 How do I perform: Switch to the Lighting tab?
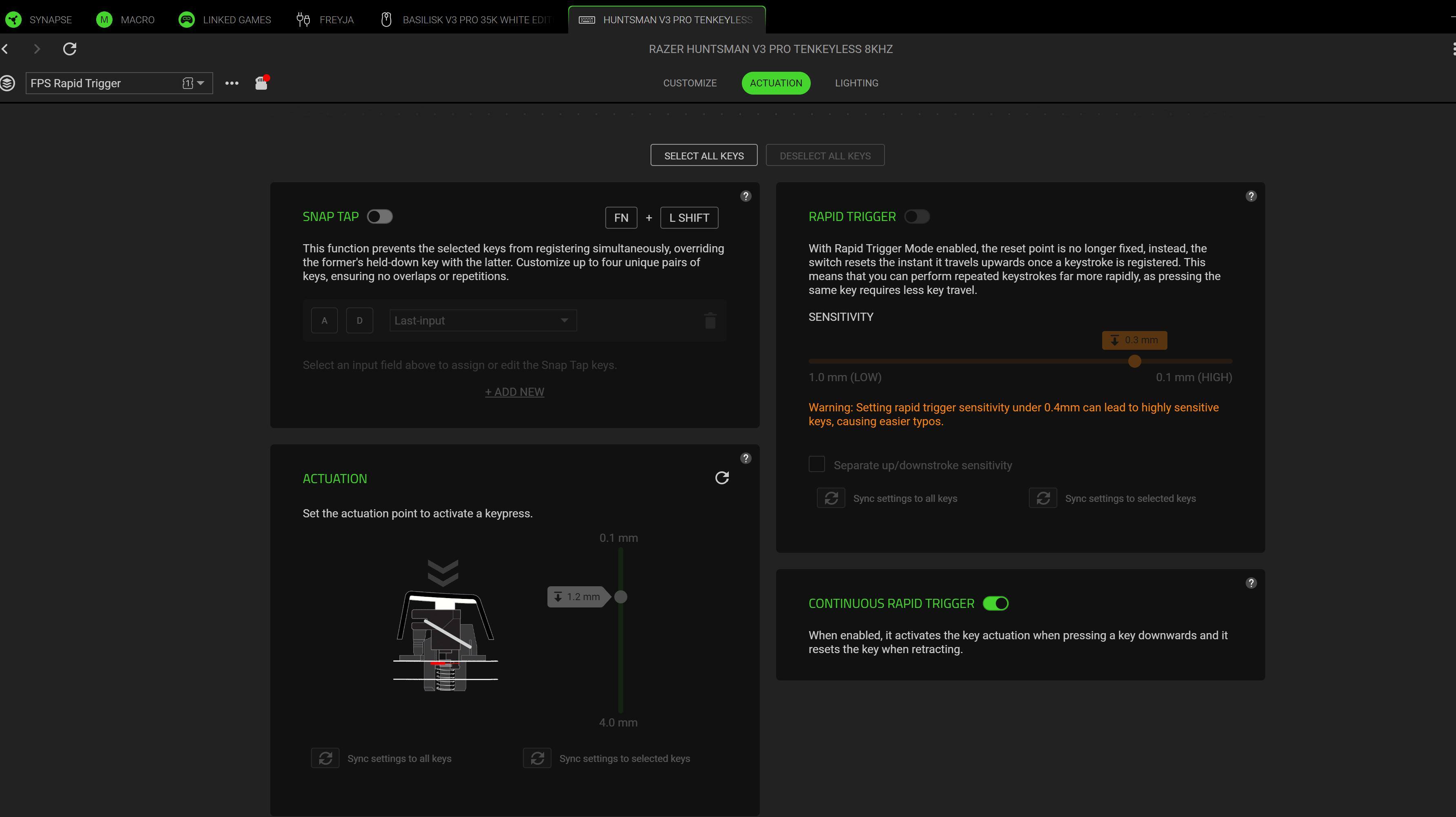click(x=856, y=83)
